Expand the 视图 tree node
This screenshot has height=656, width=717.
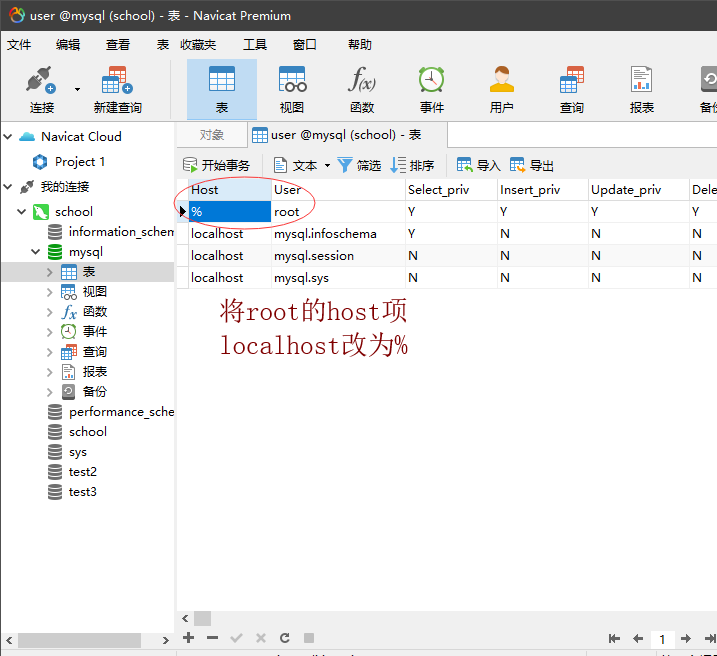point(49,292)
